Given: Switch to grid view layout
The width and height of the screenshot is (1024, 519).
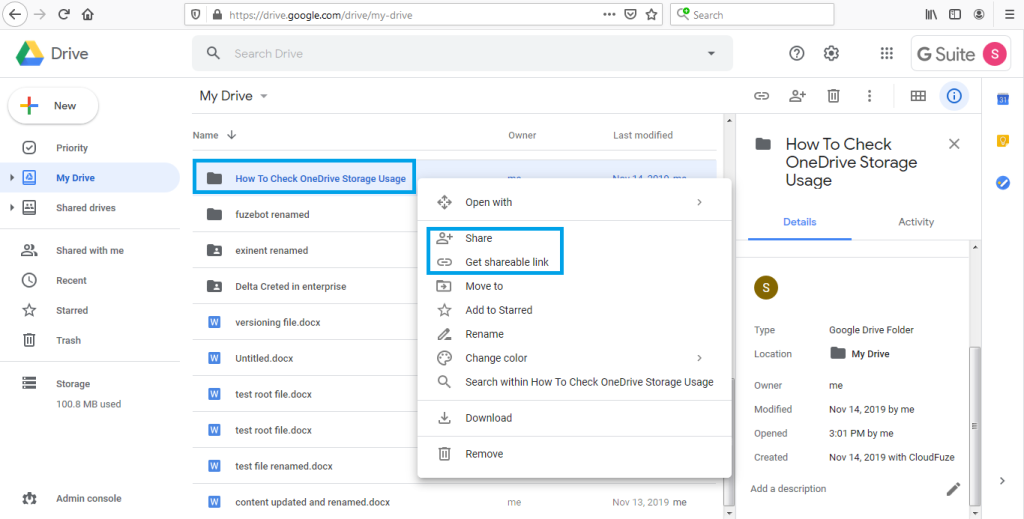Looking at the screenshot, I should [x=918, y=96].
